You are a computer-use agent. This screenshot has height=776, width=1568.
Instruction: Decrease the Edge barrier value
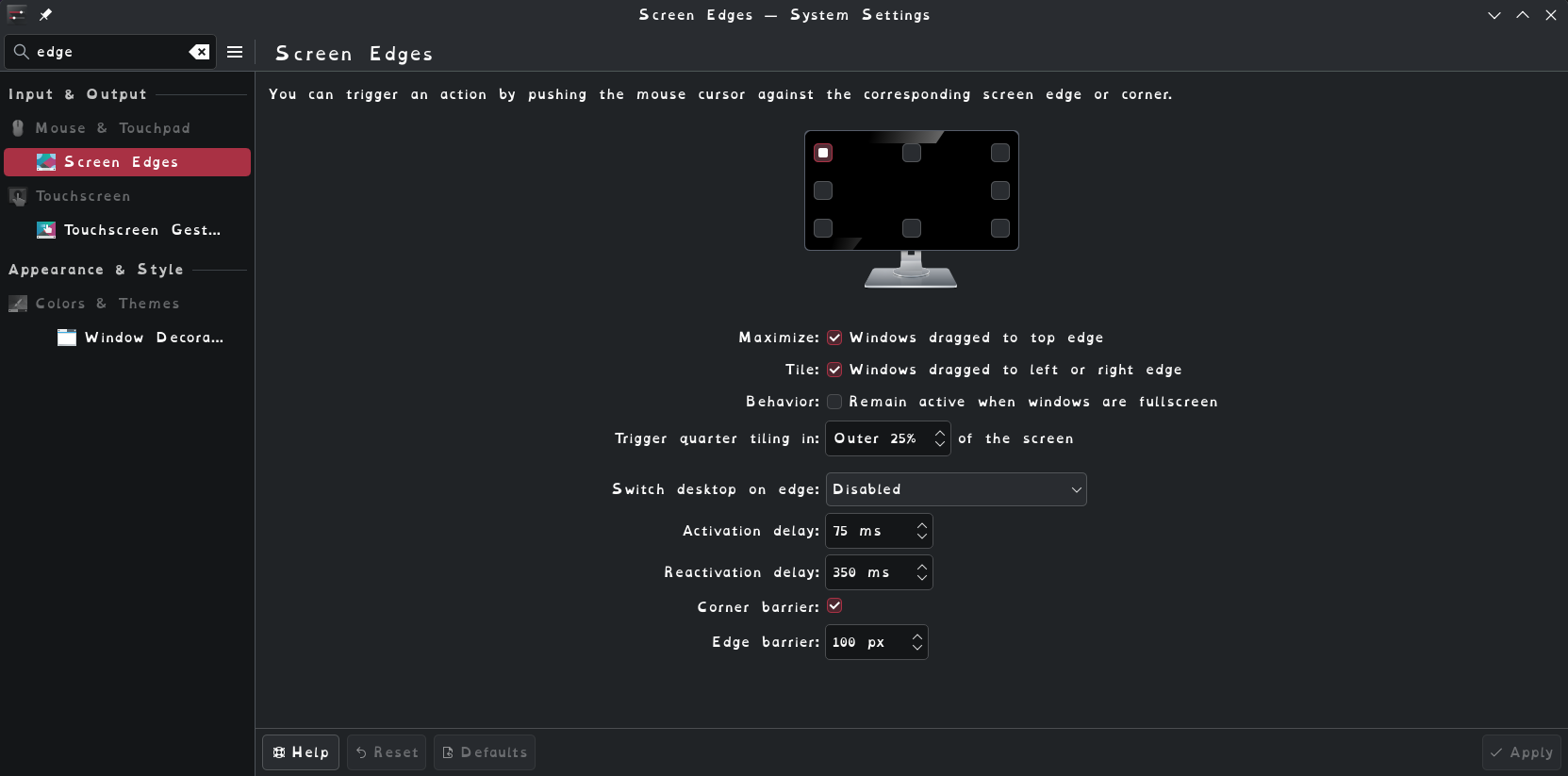[x=917, y=648]
